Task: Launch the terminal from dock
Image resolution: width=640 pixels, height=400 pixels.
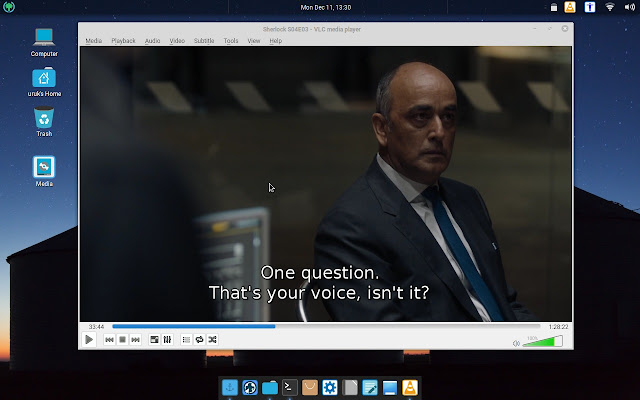Action: pos(290,387)
